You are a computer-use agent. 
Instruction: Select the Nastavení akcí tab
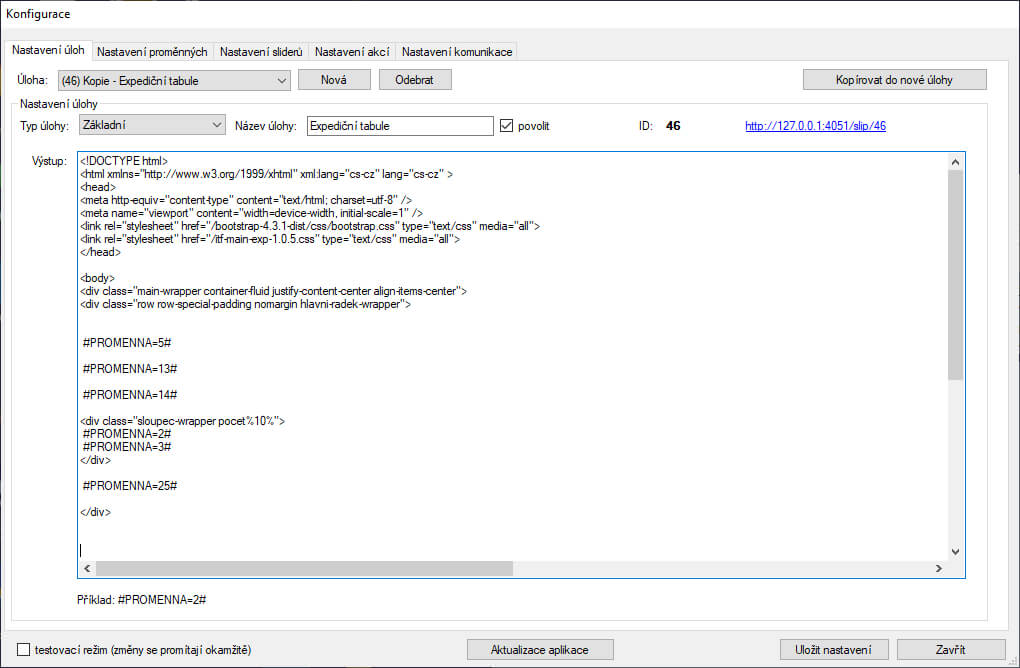coord(352,51)
